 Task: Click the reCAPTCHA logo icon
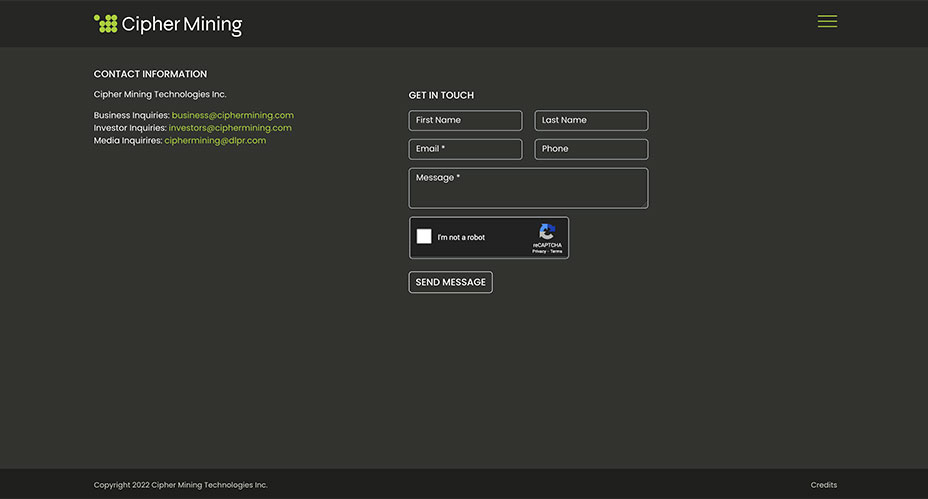pyautogui.click(x=547, y=231)
